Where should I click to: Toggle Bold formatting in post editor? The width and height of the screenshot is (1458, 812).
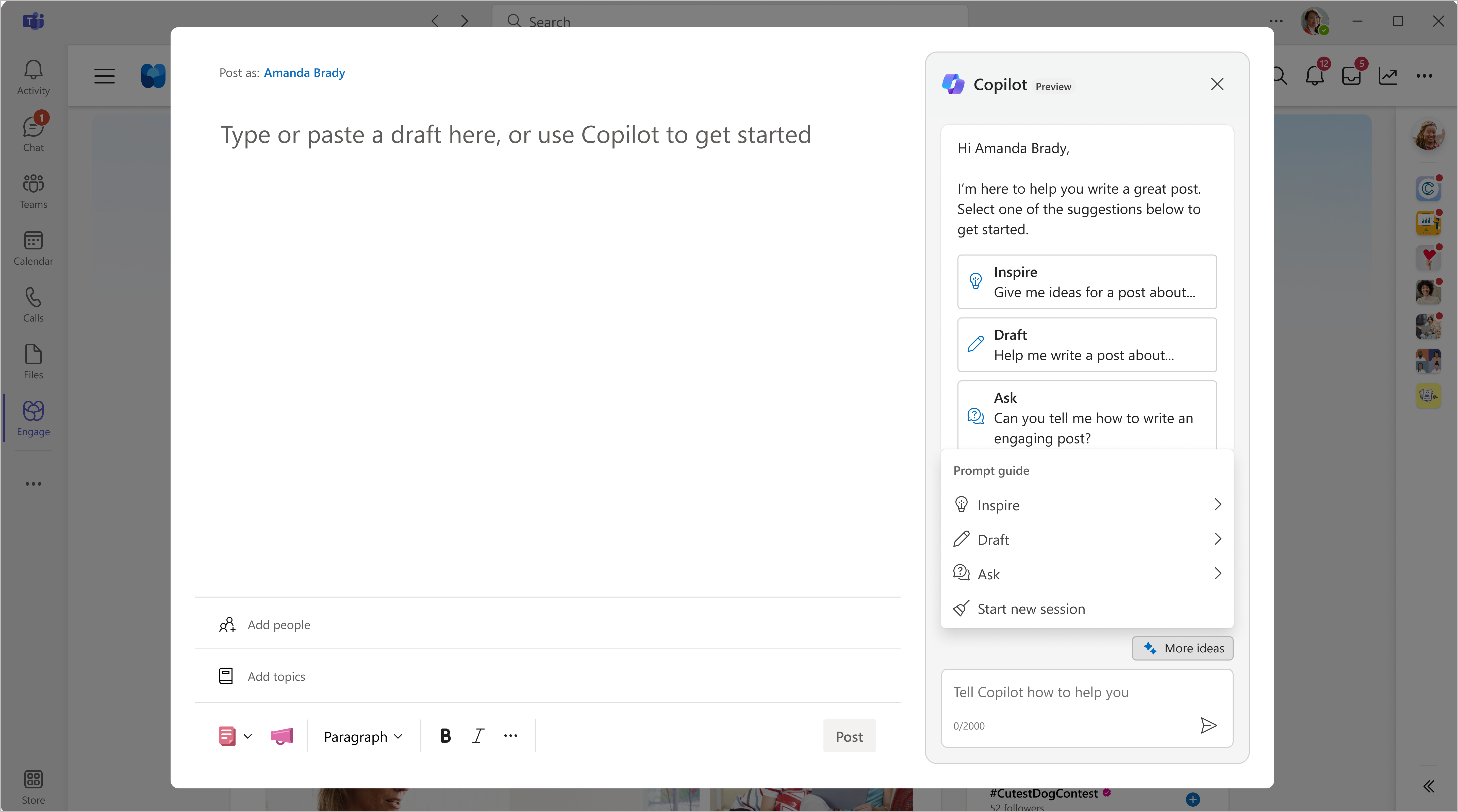pos(444,736)
